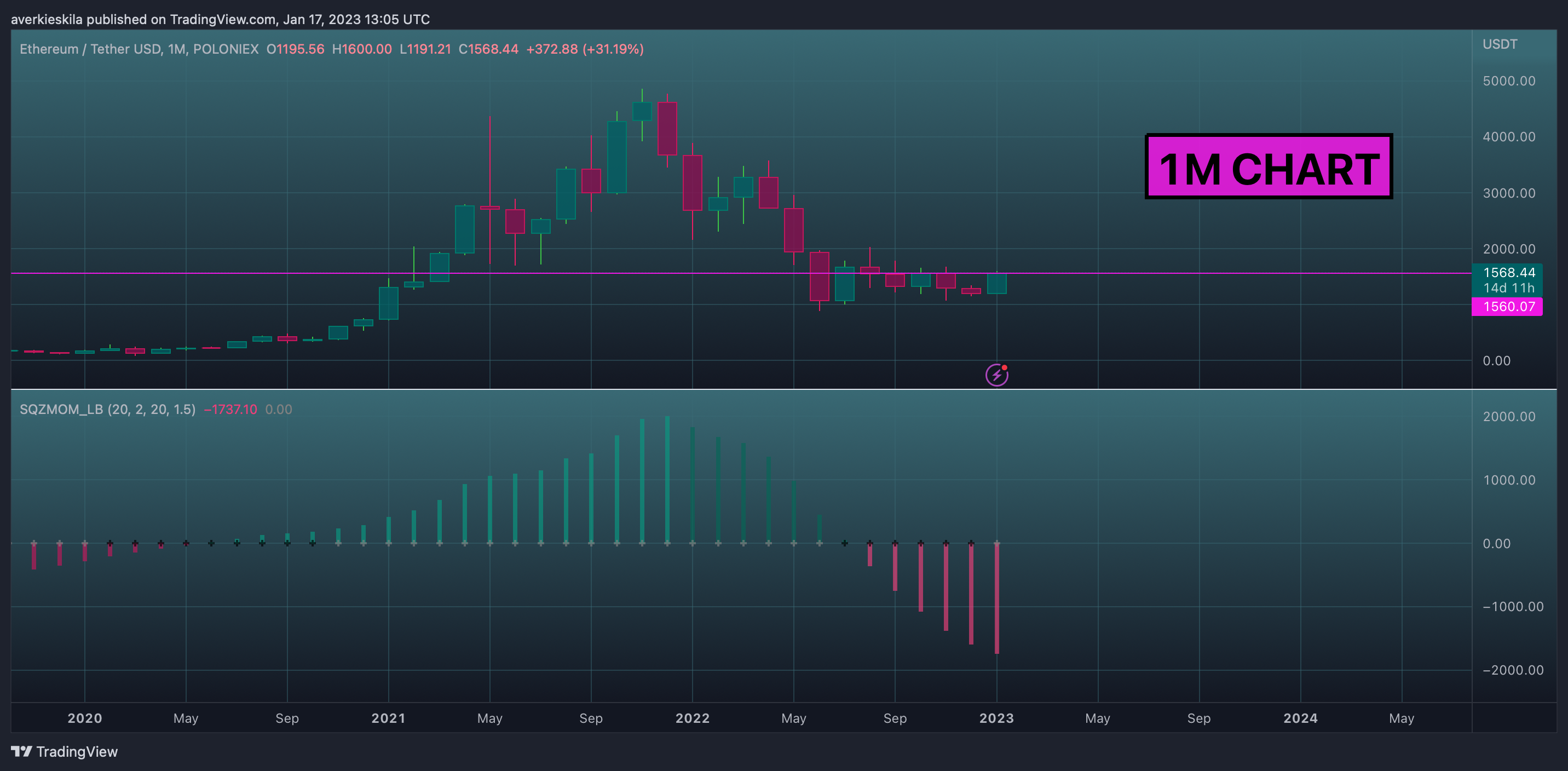Click the high value H1600.00

(361, 49)
